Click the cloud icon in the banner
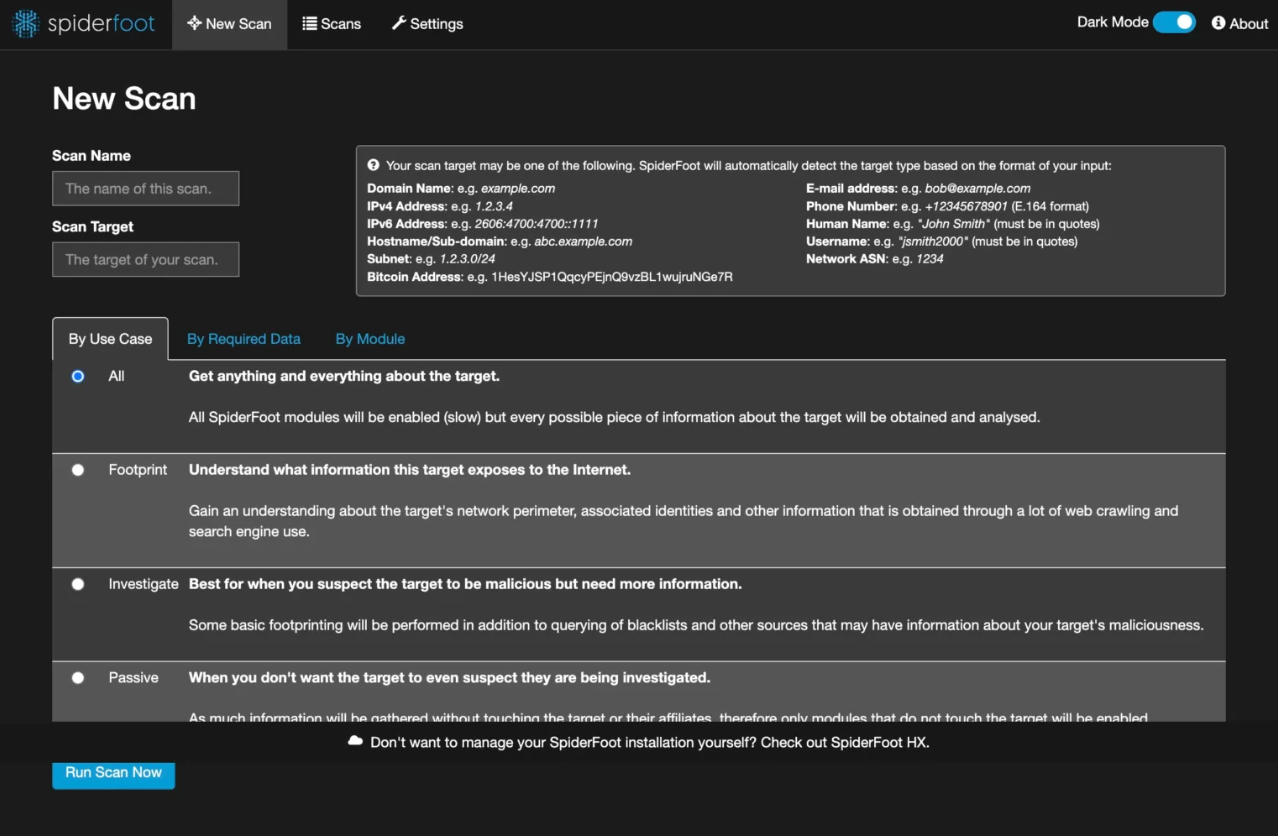This screenshot has width=1278, height=836. coord(355,742)
